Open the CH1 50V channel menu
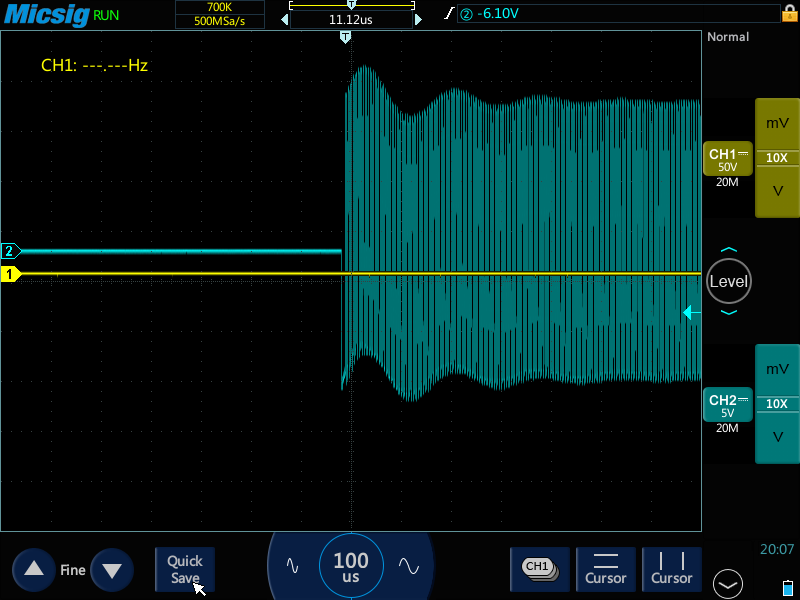Viewport: 800px width, 600px height. point(728,159)
